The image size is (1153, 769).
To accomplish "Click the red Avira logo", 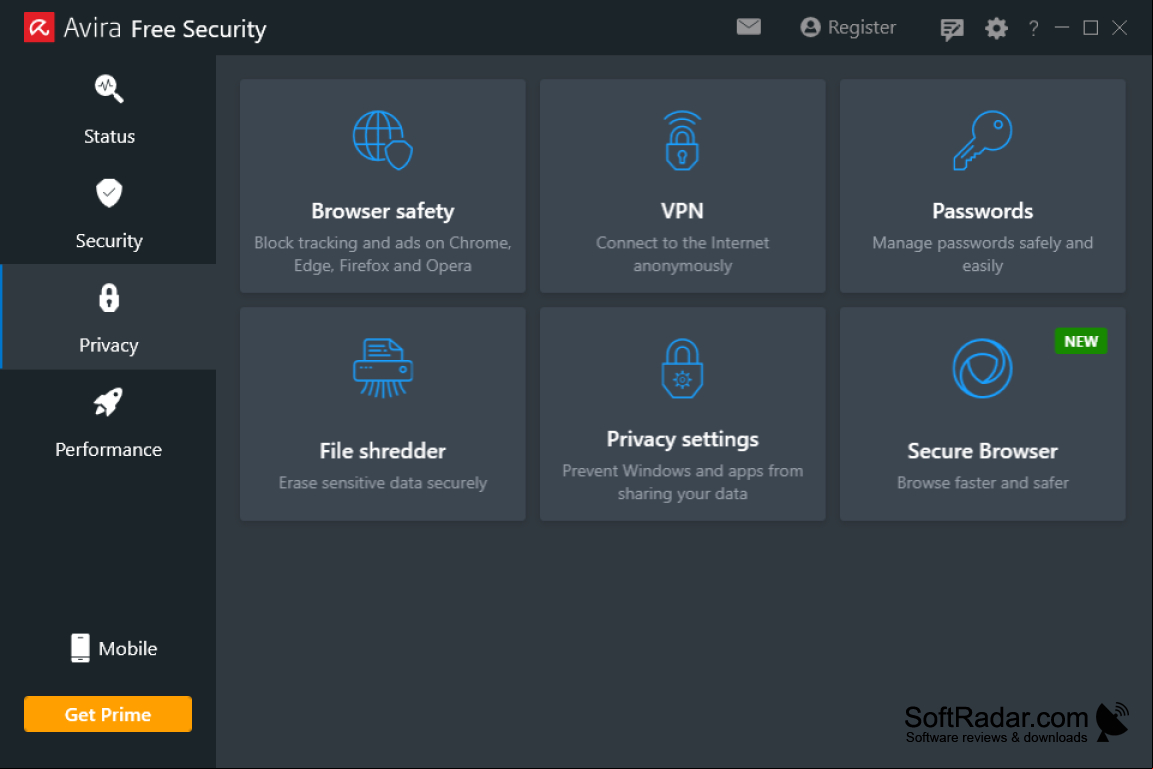I will click(x=39, y=28).
